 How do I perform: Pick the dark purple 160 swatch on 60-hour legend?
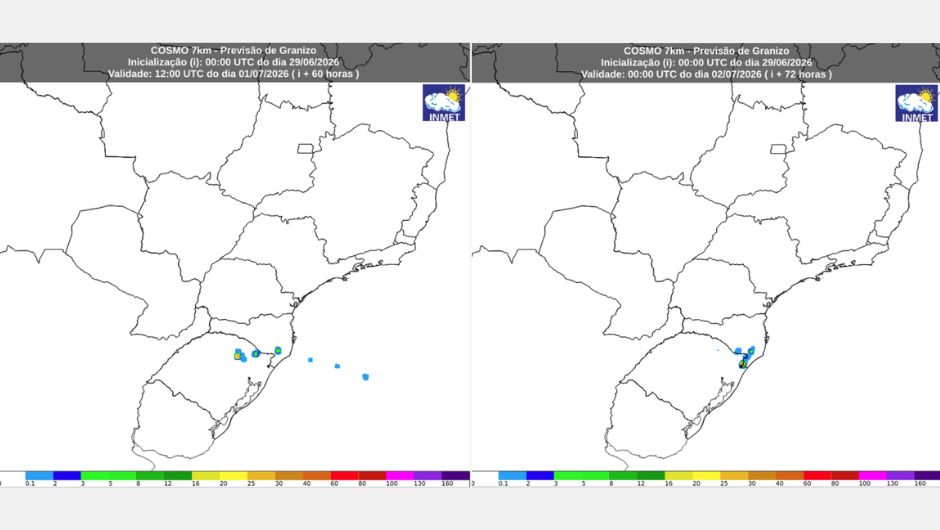[x=456, y=475]
